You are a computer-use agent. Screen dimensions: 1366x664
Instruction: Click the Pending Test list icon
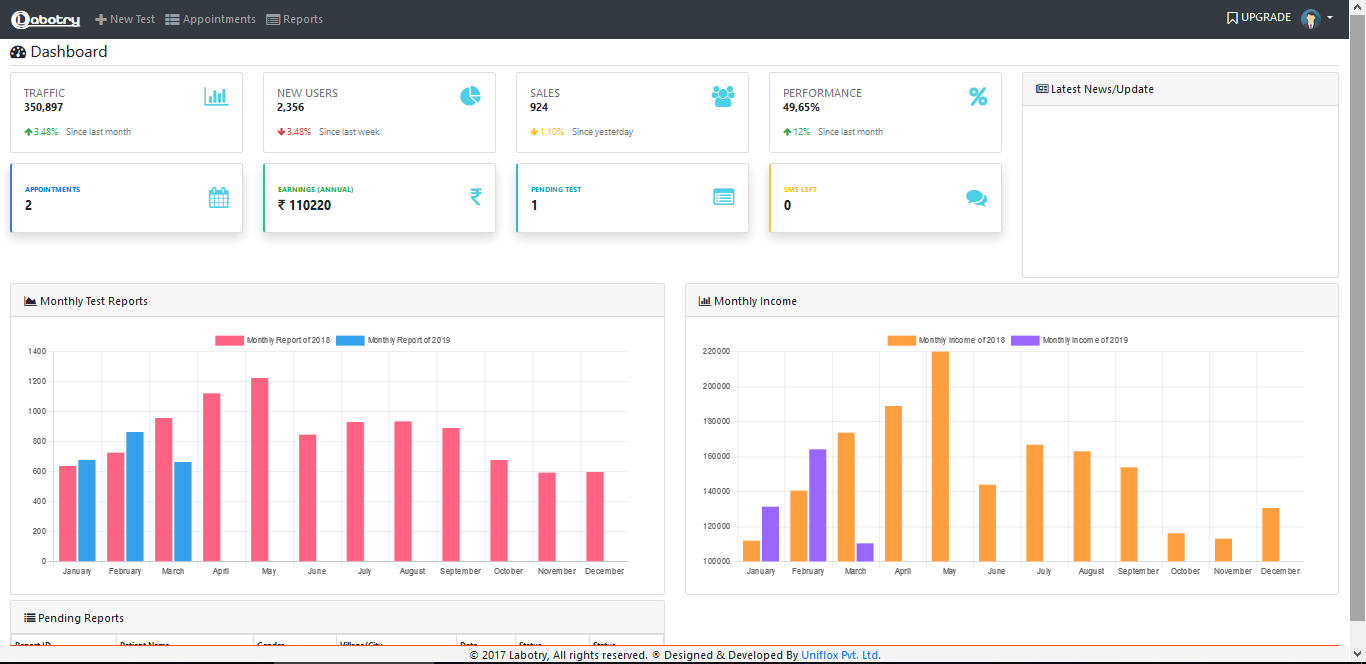724,197
